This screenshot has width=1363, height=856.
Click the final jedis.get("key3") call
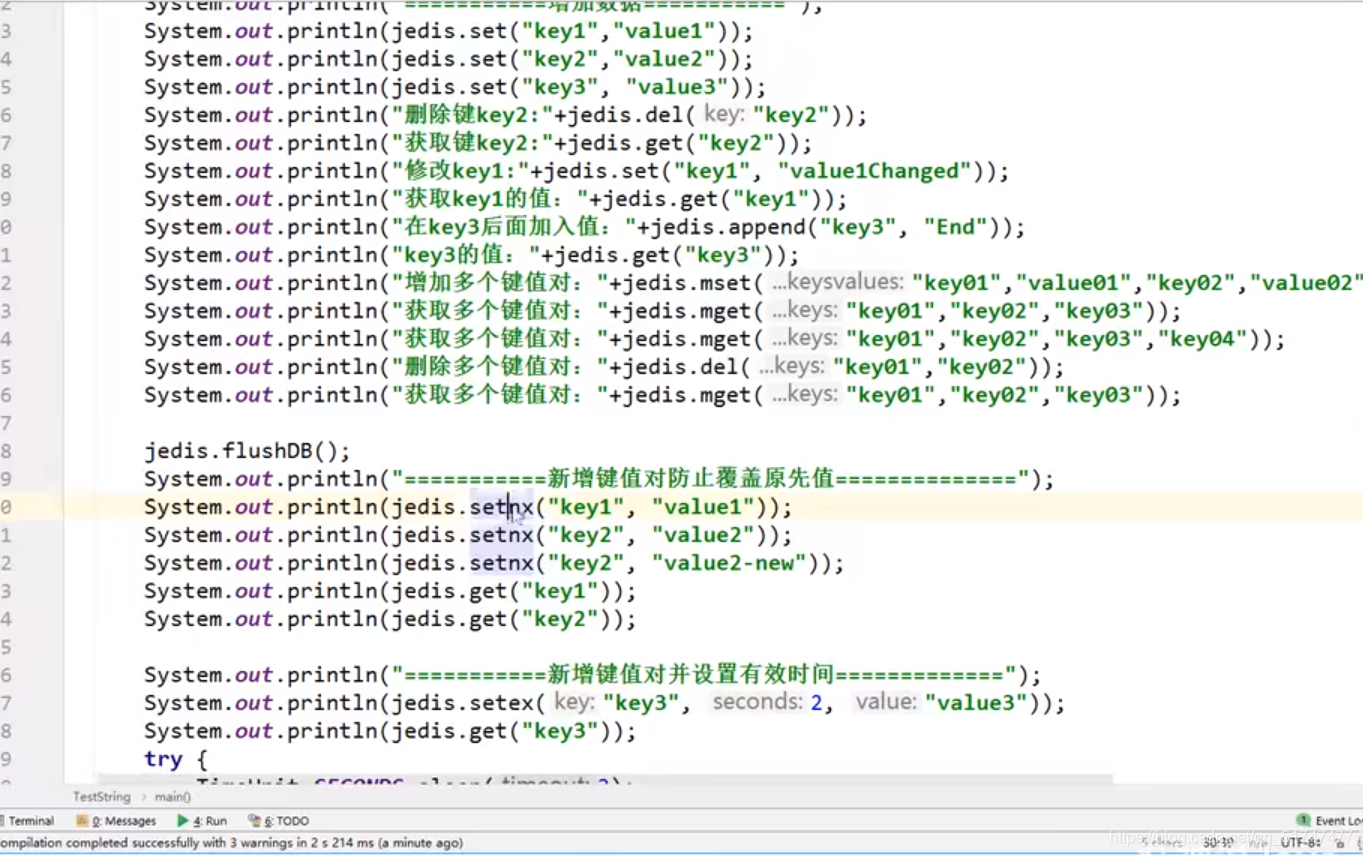tap(502, 731)
